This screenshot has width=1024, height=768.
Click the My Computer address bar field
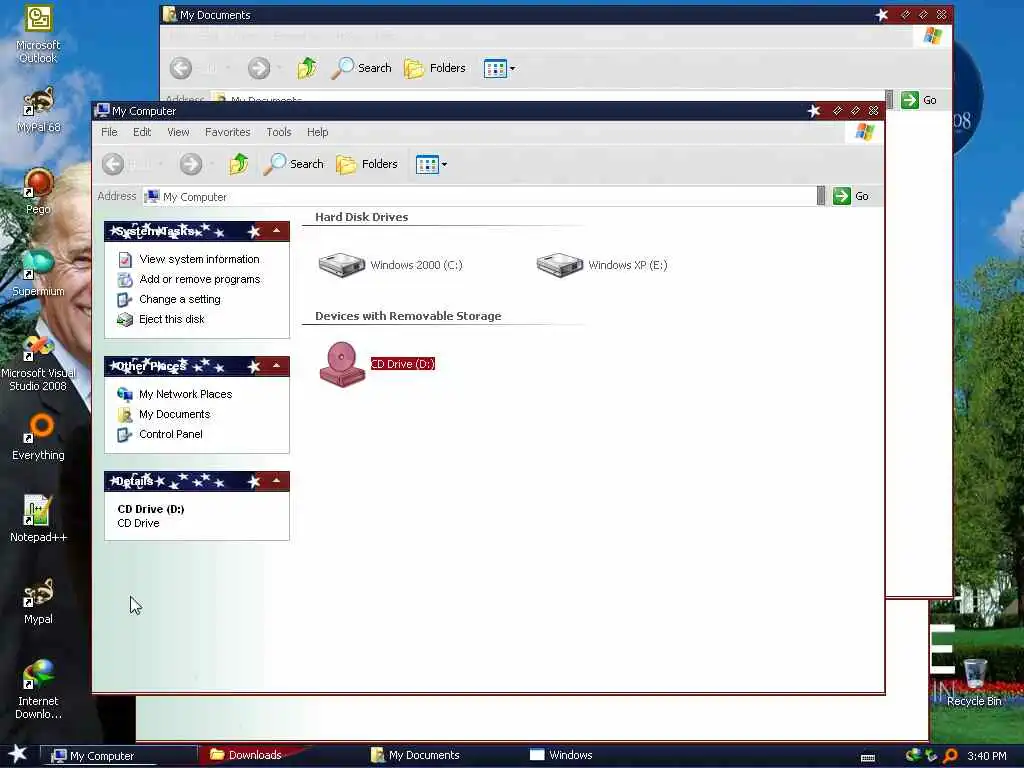click(480, 196)
